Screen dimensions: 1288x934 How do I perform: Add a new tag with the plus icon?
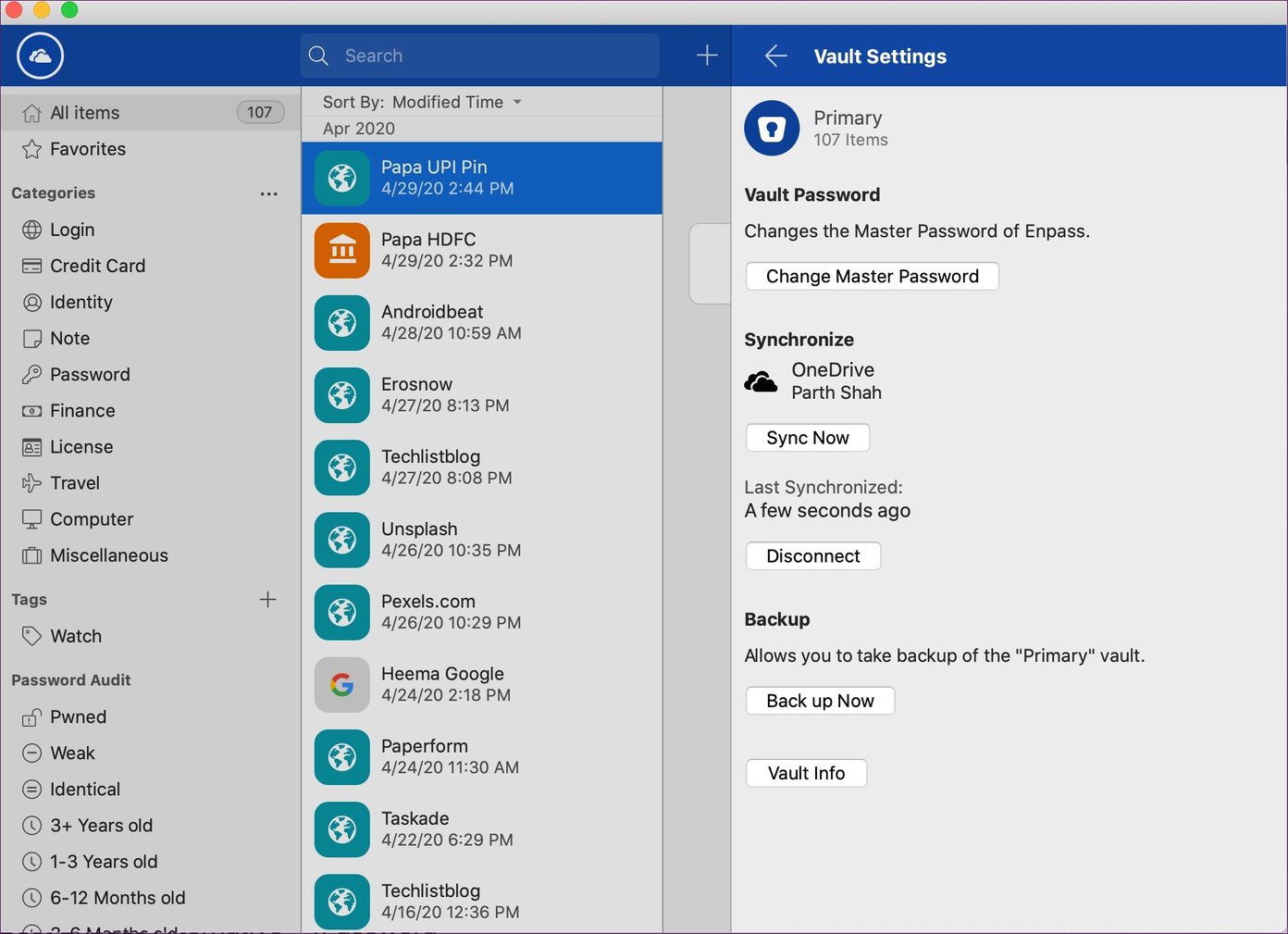[x=268, y=600]
